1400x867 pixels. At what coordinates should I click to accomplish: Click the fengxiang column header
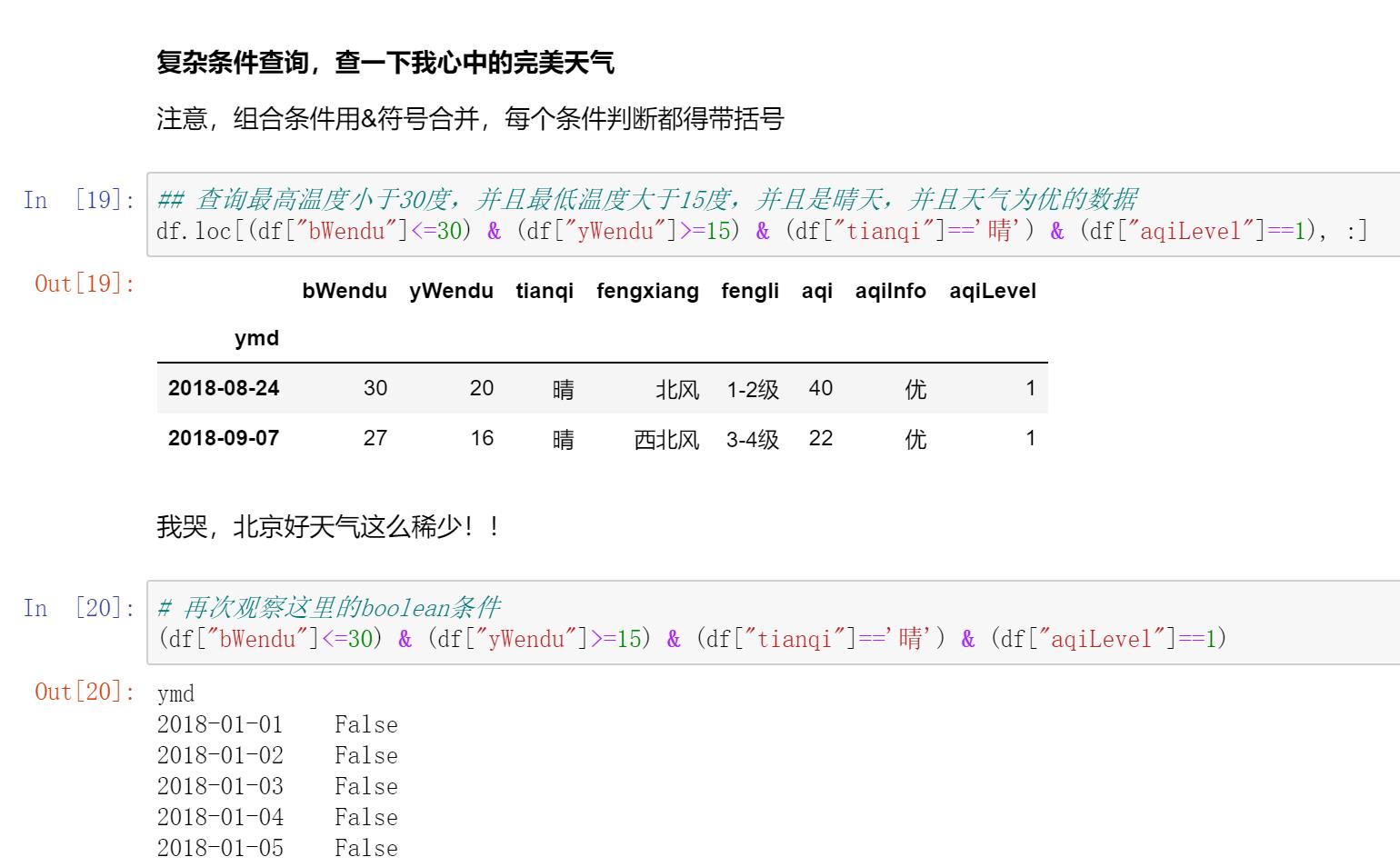tap(647, 291)
